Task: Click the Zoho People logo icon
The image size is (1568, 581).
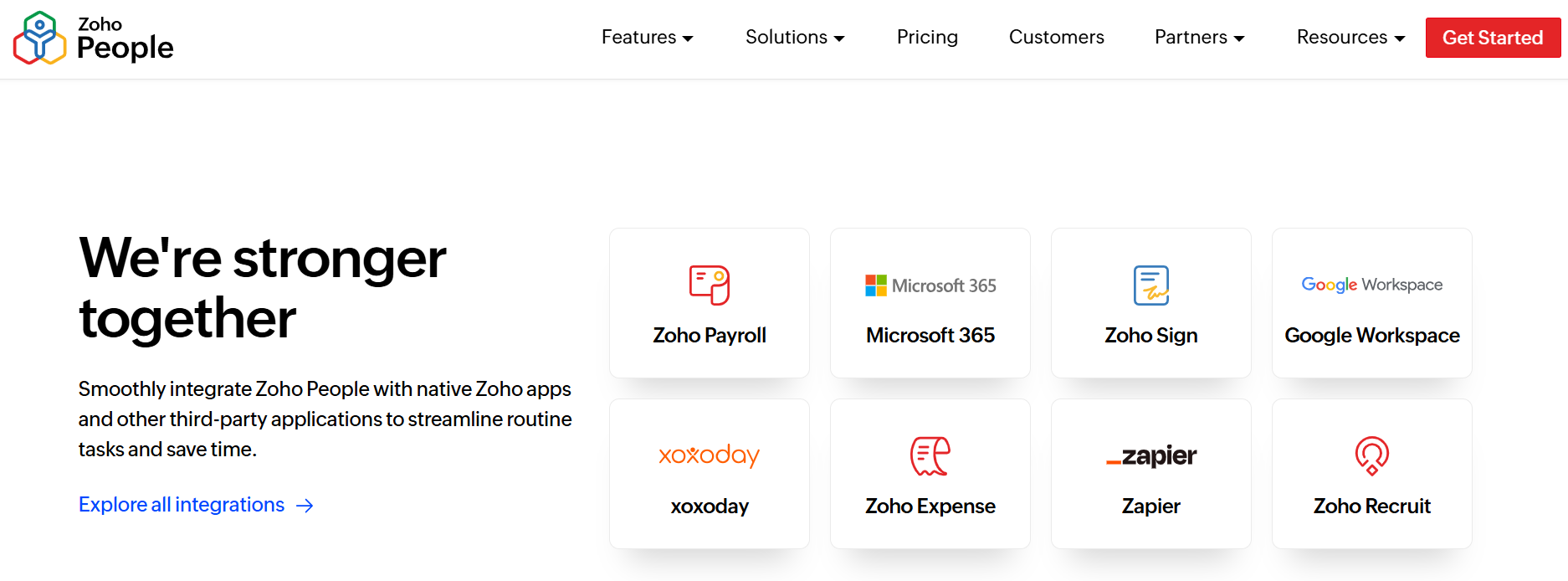Action: 39,38
